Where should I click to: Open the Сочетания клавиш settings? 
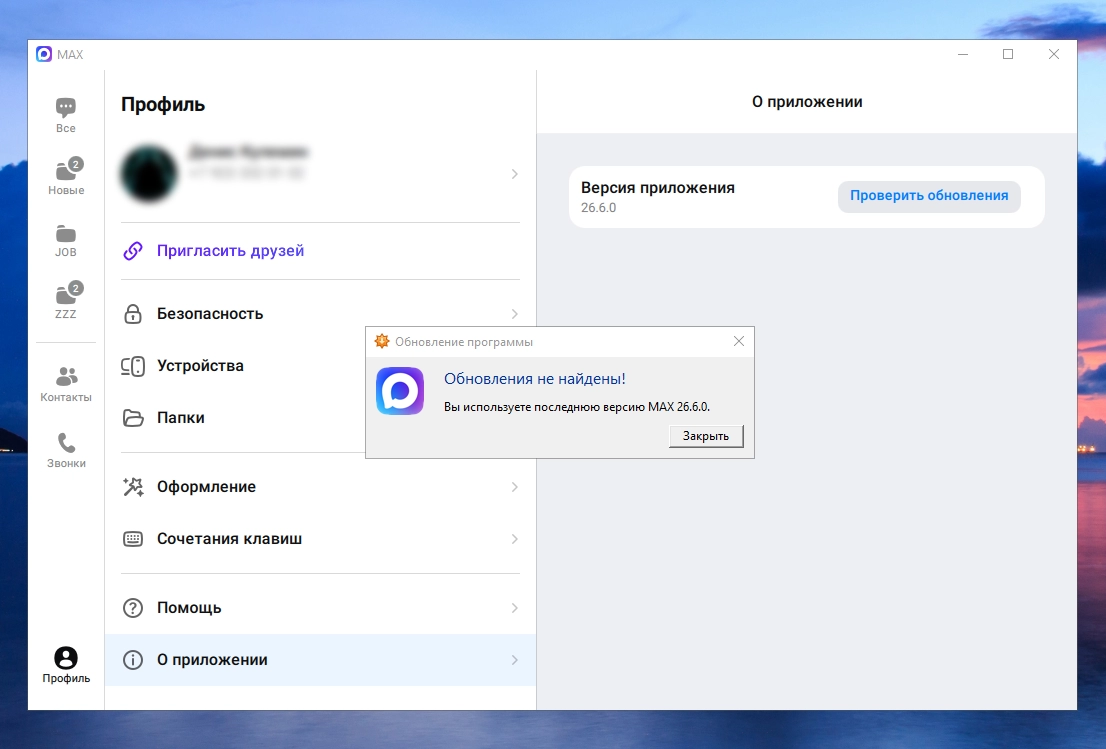[320, 539]
